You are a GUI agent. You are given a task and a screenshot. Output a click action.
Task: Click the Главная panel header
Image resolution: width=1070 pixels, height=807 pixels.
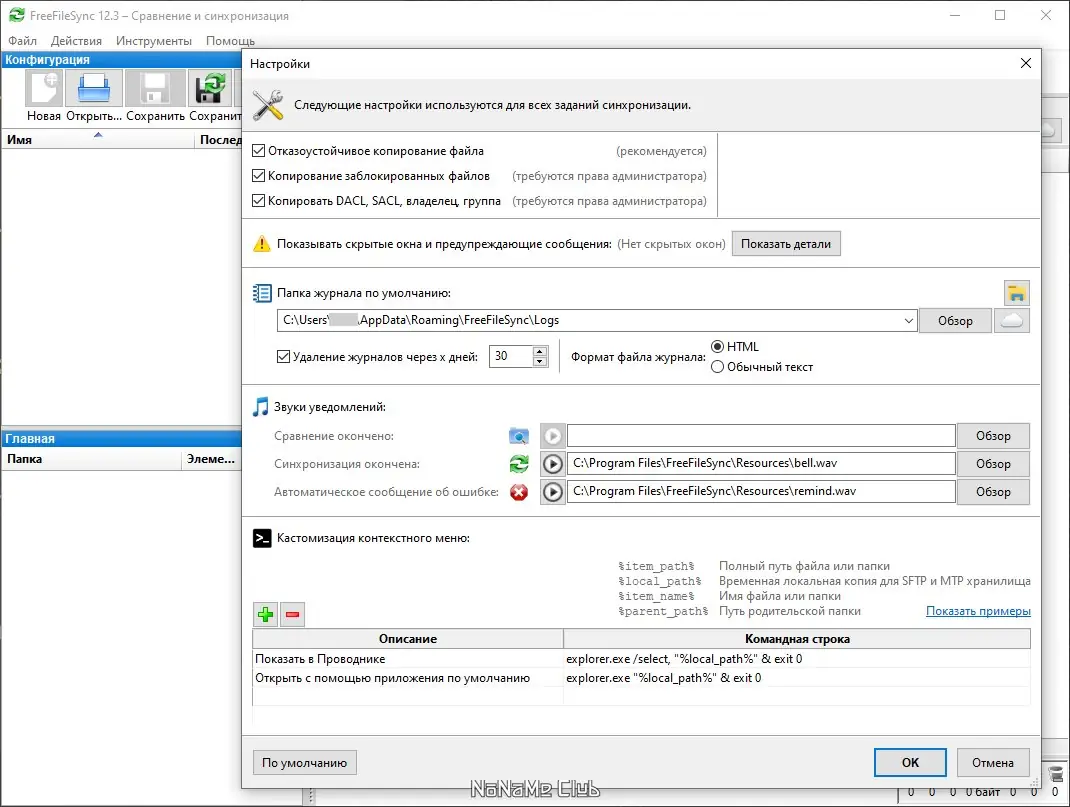point(121,439)
